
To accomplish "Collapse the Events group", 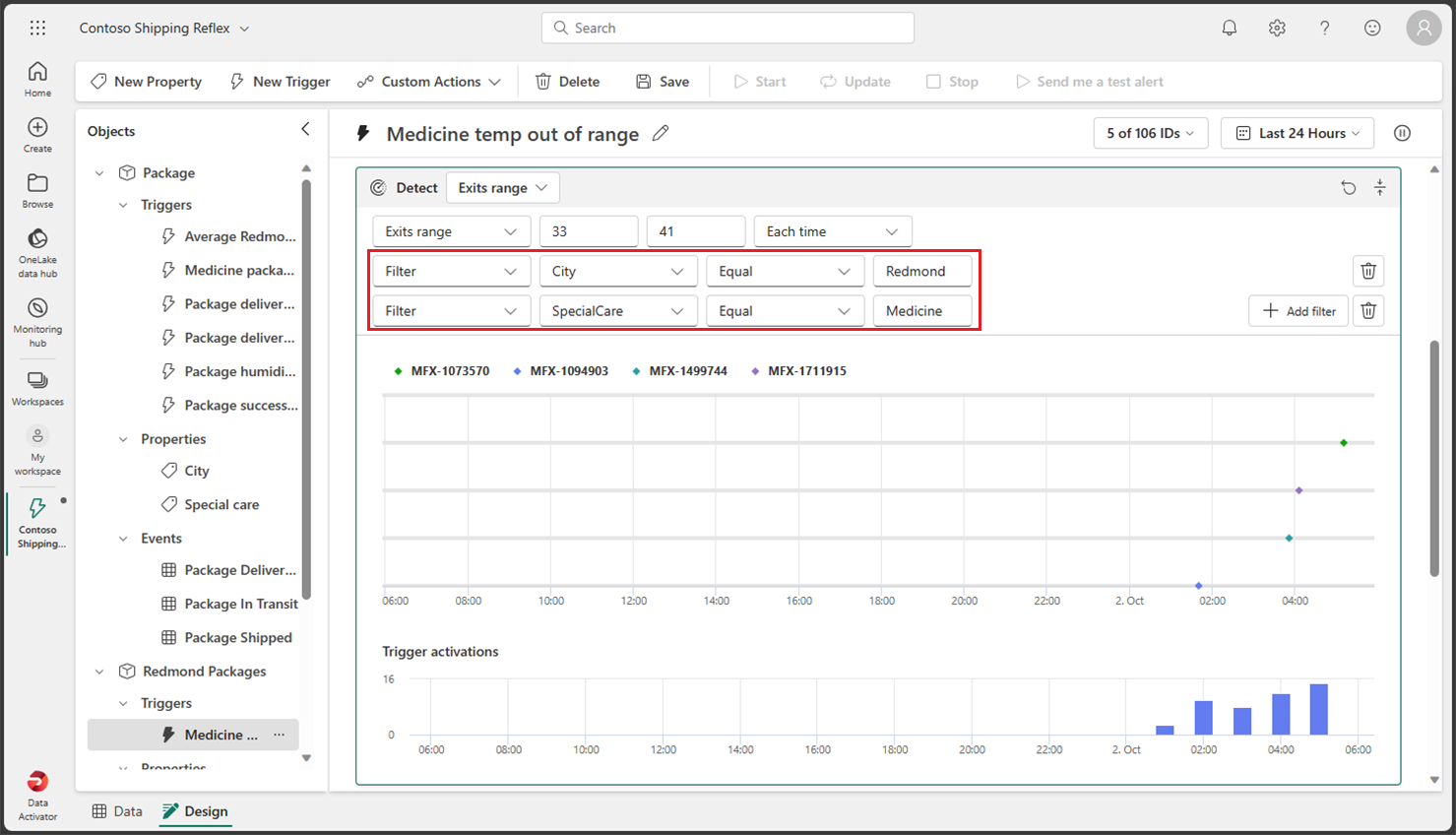I will tap(123, 539).
